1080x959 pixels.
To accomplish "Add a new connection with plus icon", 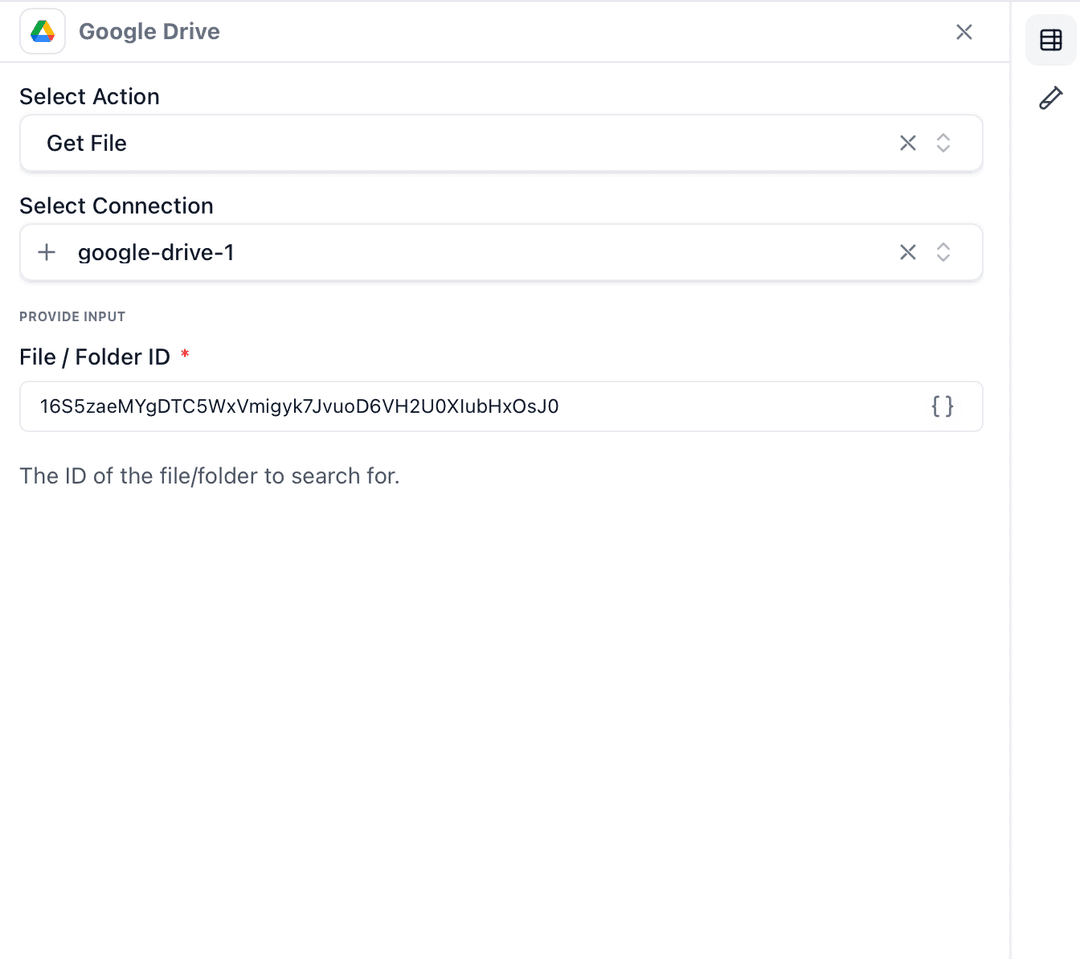I will (x=46, y=252).
